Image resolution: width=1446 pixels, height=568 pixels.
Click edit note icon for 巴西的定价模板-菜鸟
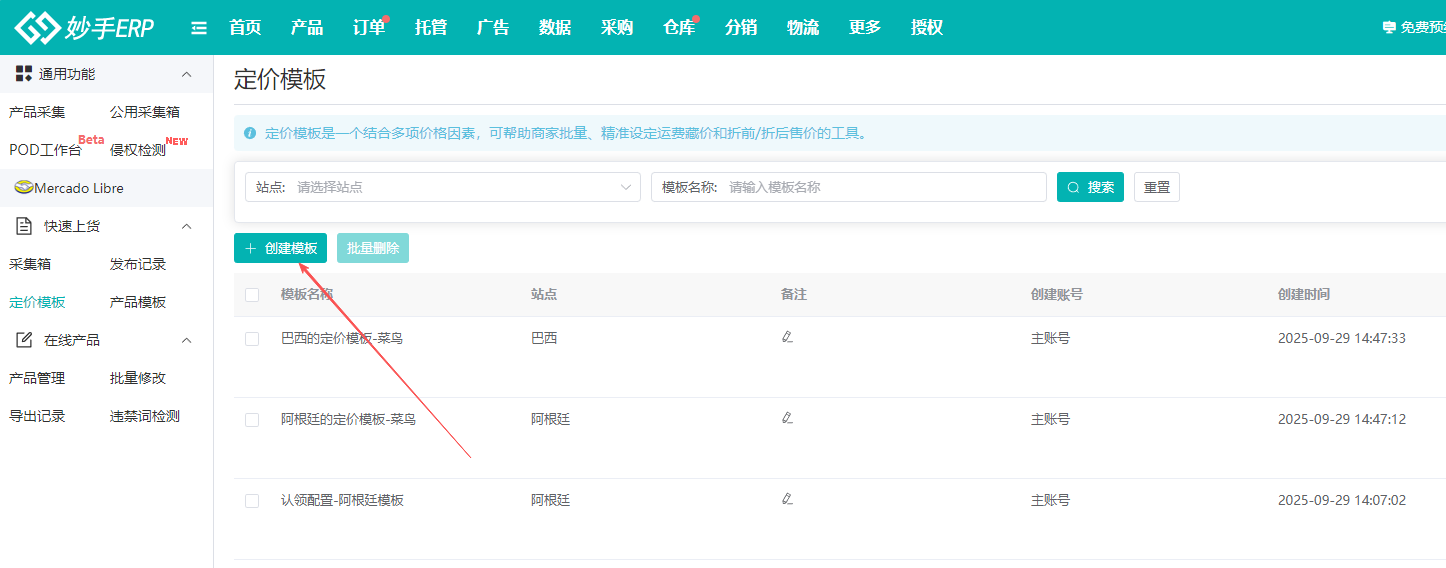(x=787, y=337)
